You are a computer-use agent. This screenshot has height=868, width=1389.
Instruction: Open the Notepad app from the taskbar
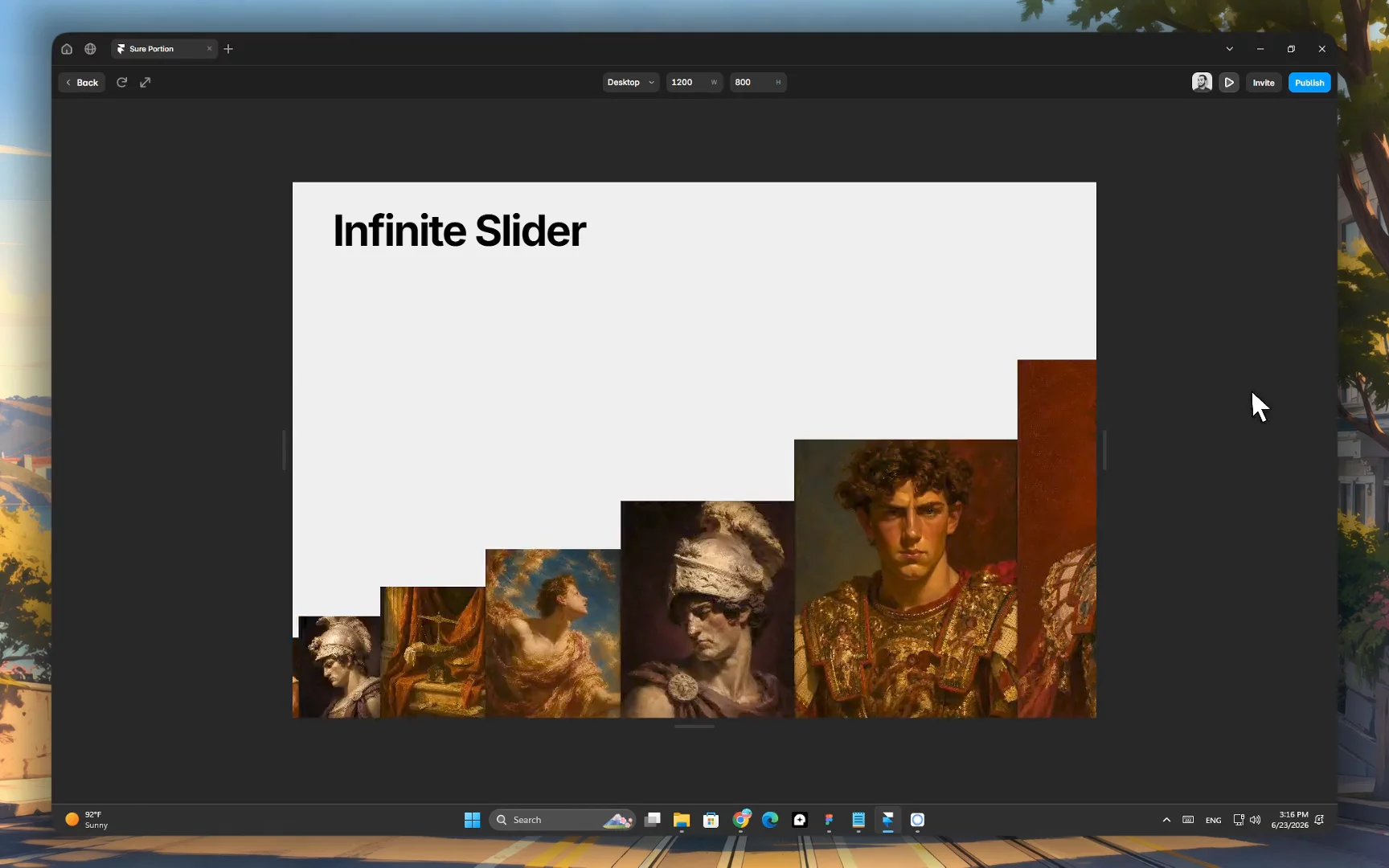858,820
